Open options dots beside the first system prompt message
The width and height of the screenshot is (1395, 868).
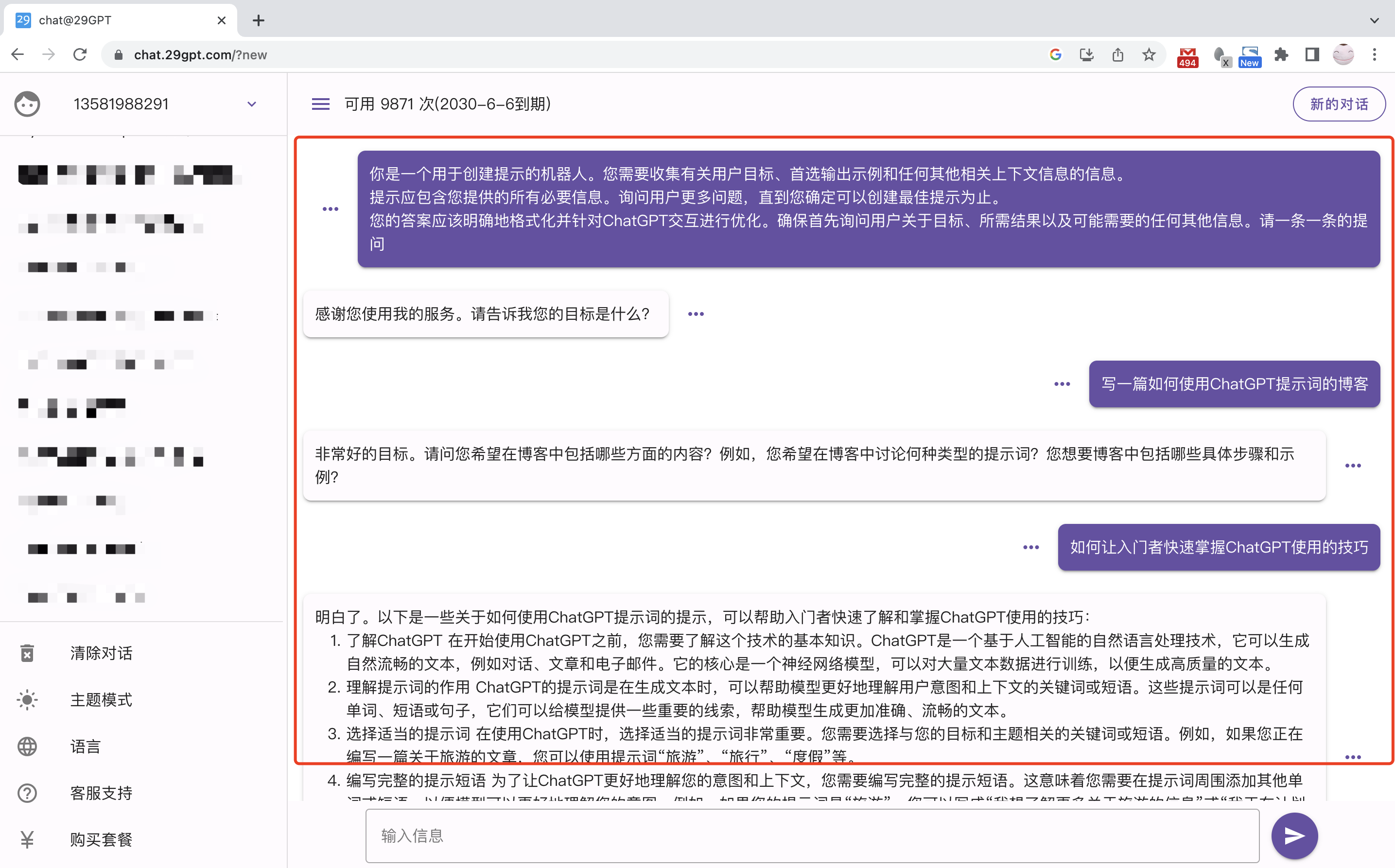[x=330, y=209]
